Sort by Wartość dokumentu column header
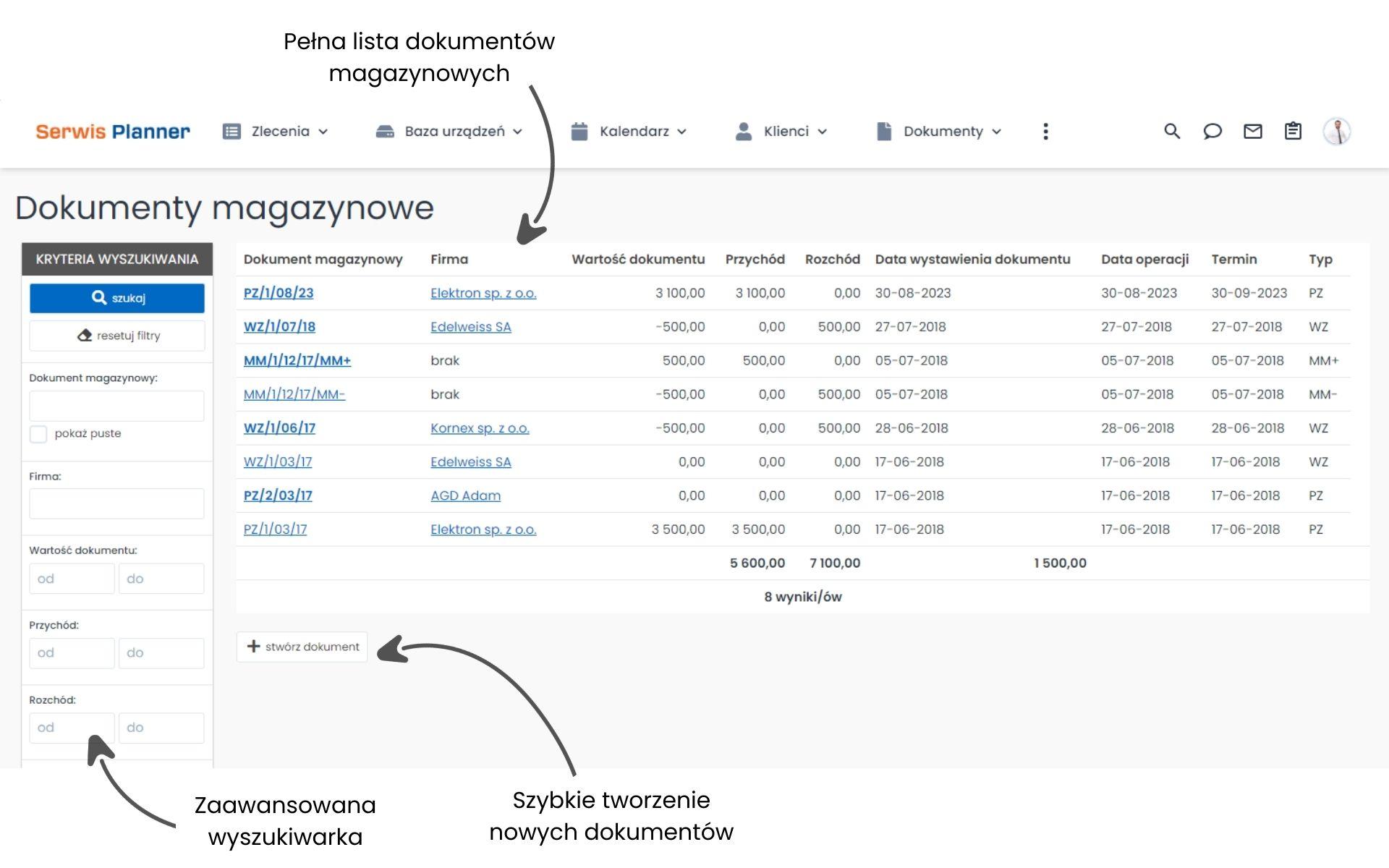Screen dimensions: 1389x868 [638, 259]
